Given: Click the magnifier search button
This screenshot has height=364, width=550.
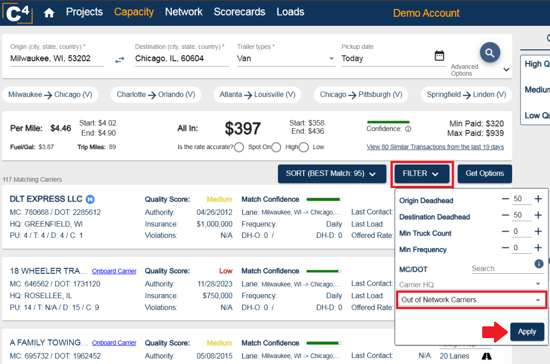Looking at the screenshot, I should coord(490,53).
